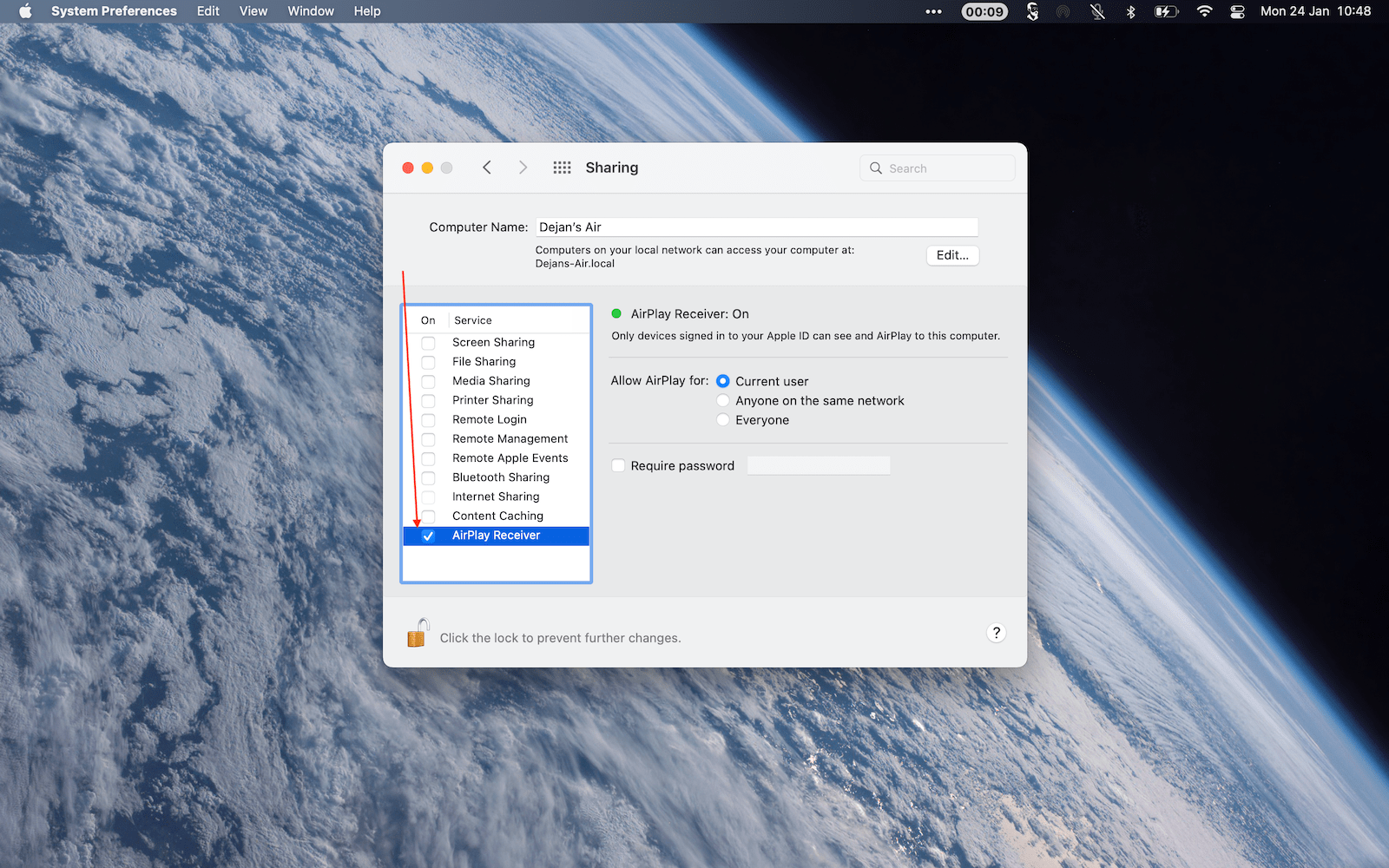Click the On column header

tap(428, 320)
